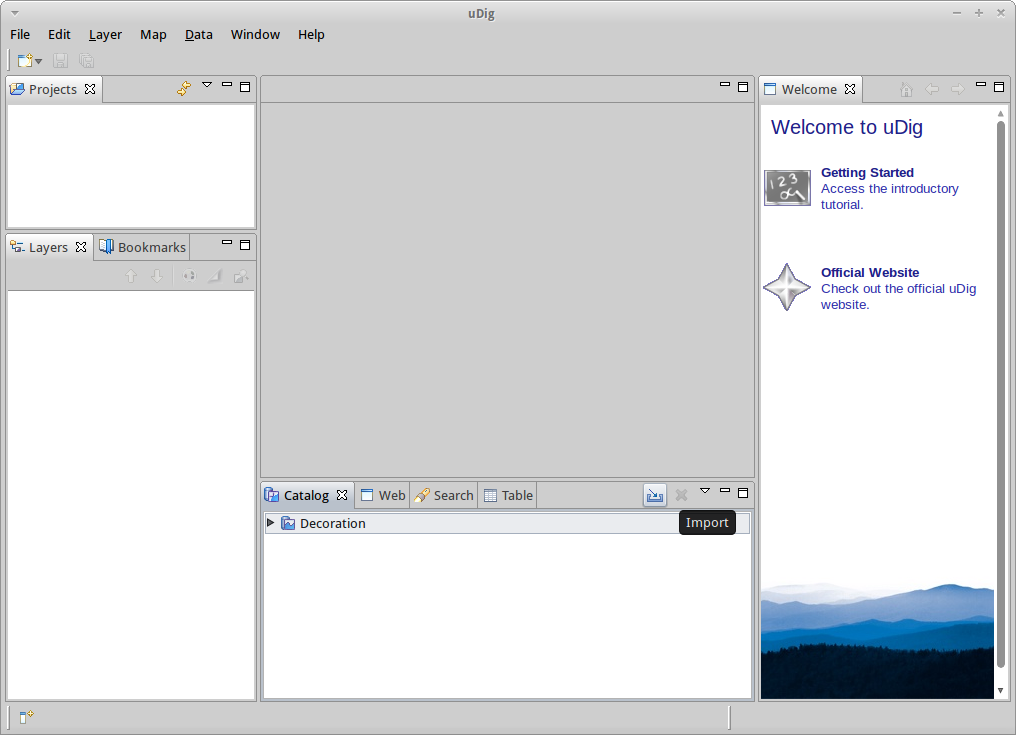Switch to the Search tab
1016x735 pixels.
[444, 495]
